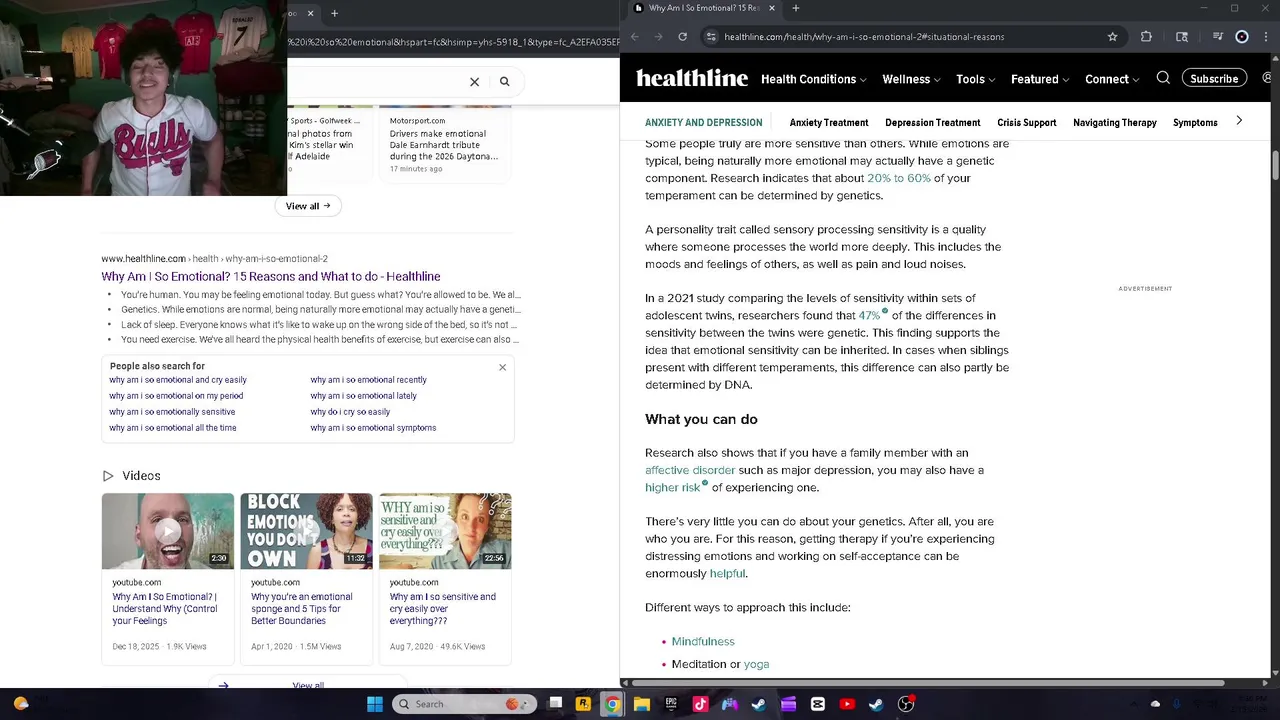
Task: Open the Navigating Therapy tab
Action: click(1114, 123)
